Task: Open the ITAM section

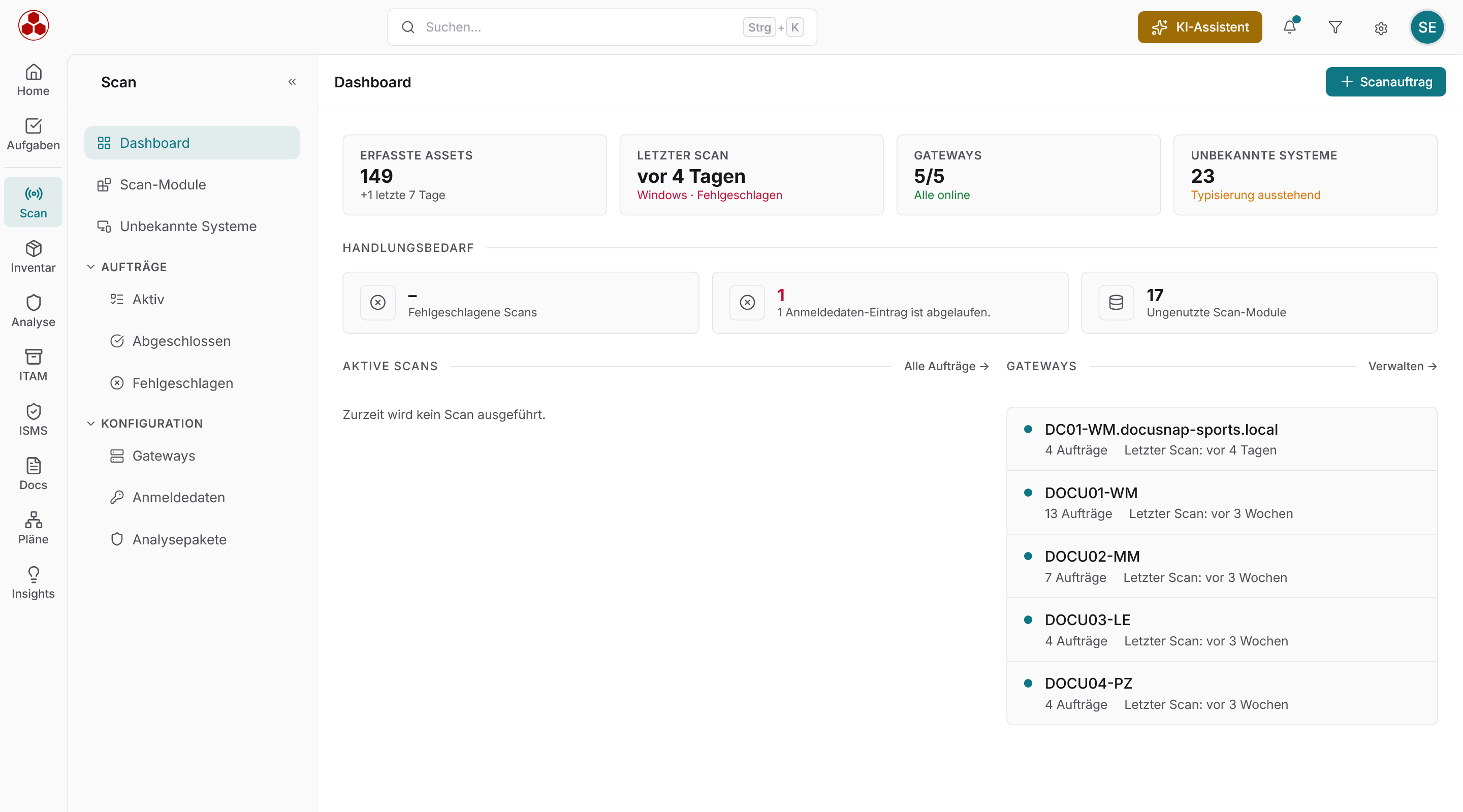Action: pyautogui.click(x=33, y=366)
